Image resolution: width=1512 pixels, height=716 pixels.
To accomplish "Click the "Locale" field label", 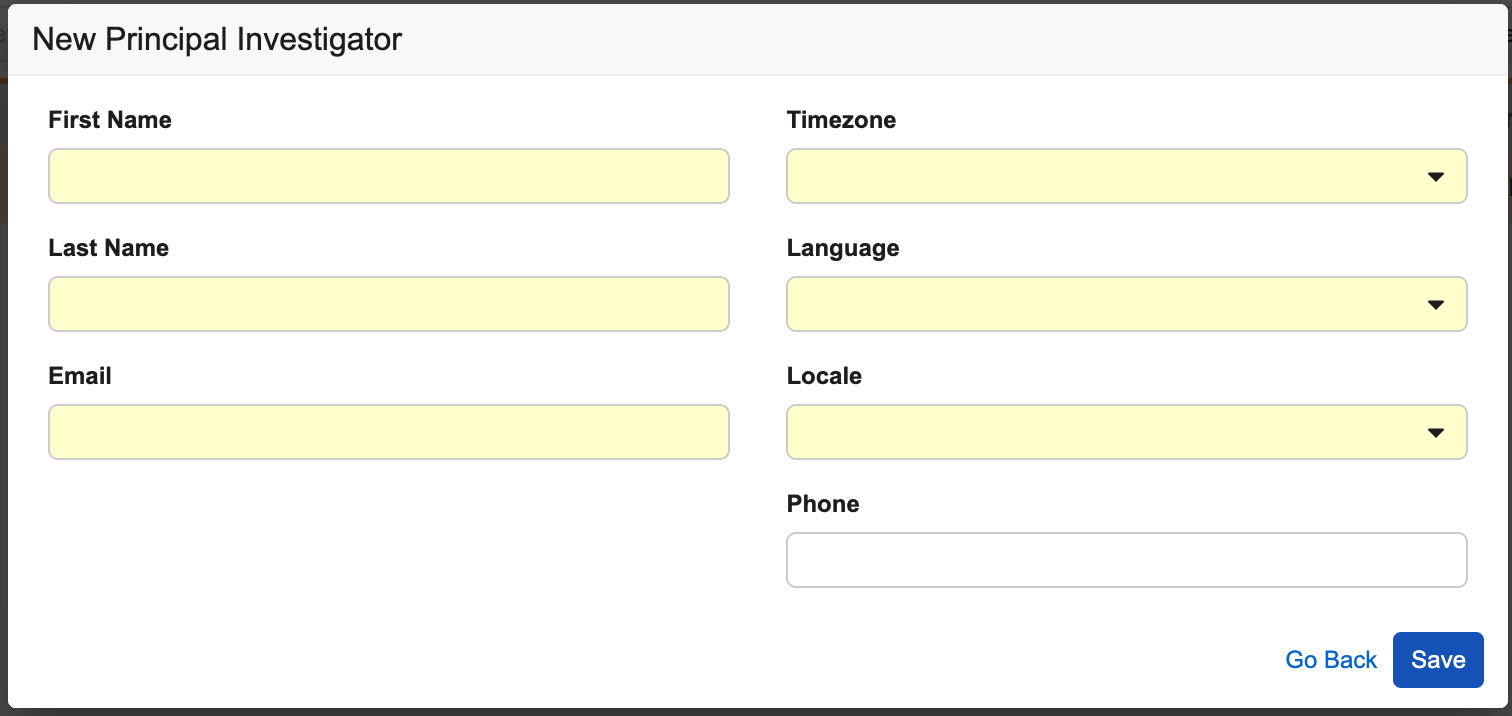I will 824,376.
